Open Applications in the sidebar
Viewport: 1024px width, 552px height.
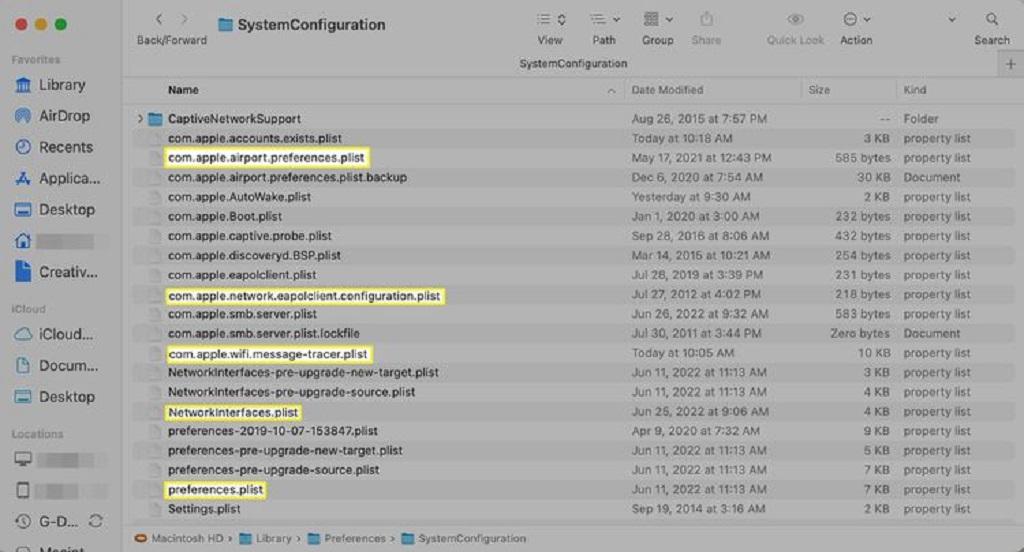tap(57, 178)
